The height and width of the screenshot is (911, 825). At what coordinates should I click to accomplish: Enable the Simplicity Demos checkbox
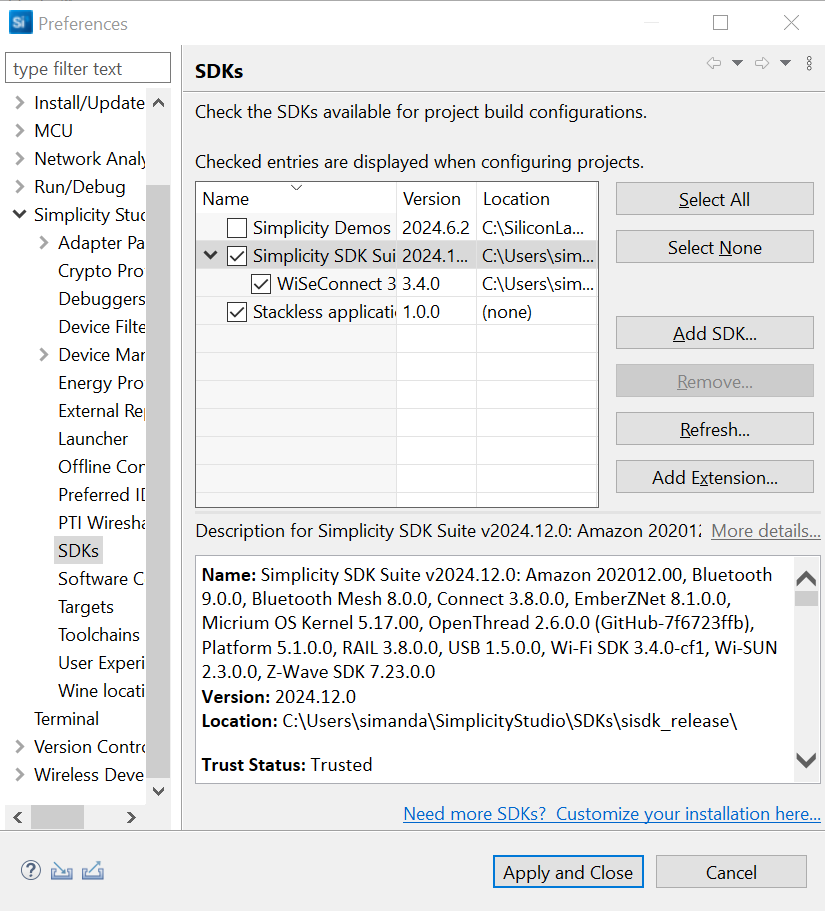click(237, 228)
